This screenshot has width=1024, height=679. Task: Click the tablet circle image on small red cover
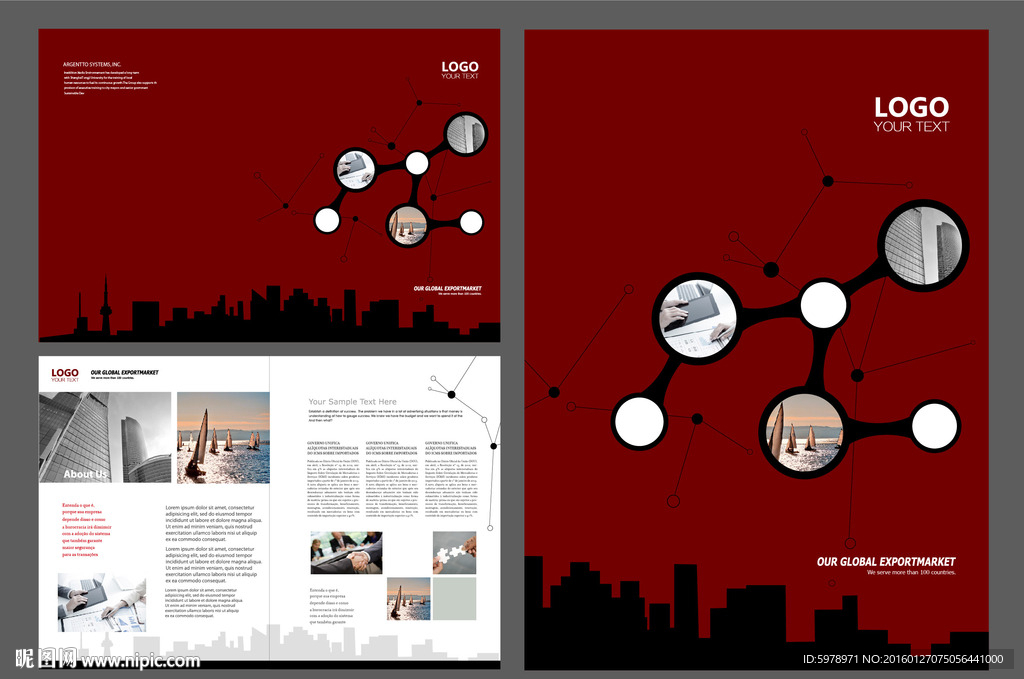click(355, 170)
